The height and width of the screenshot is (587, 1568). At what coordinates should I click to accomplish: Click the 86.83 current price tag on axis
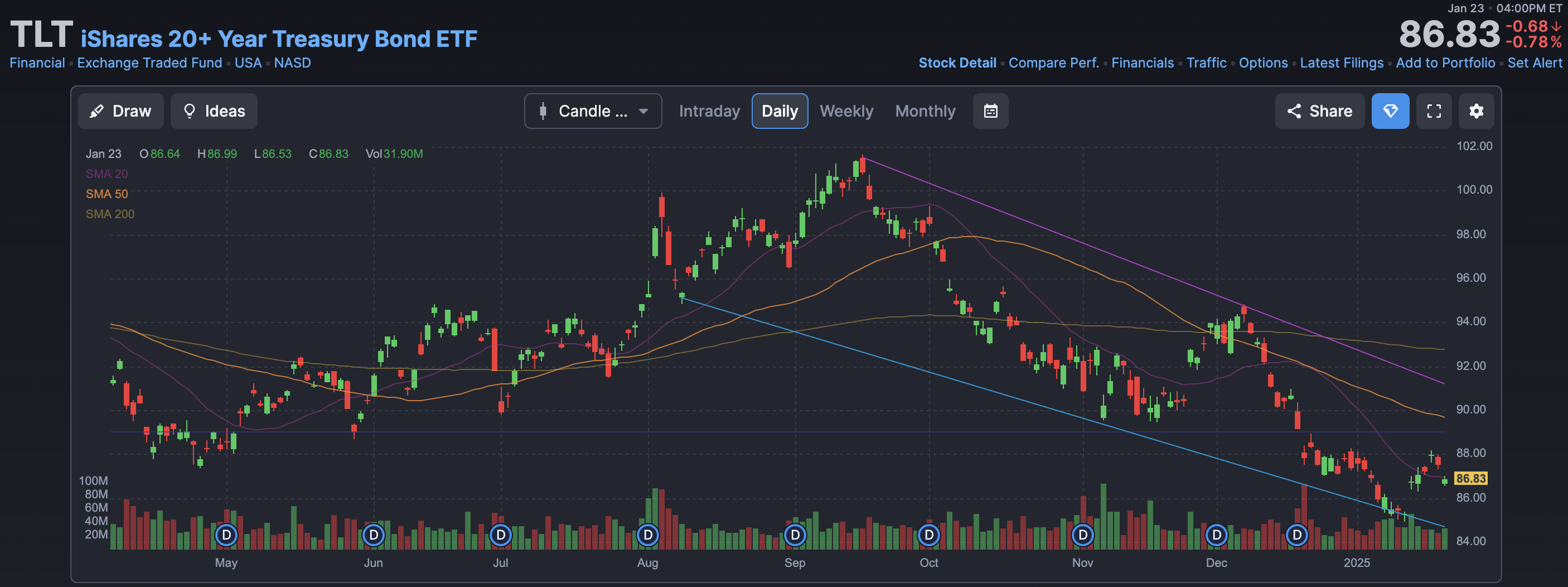[1470, 479]
